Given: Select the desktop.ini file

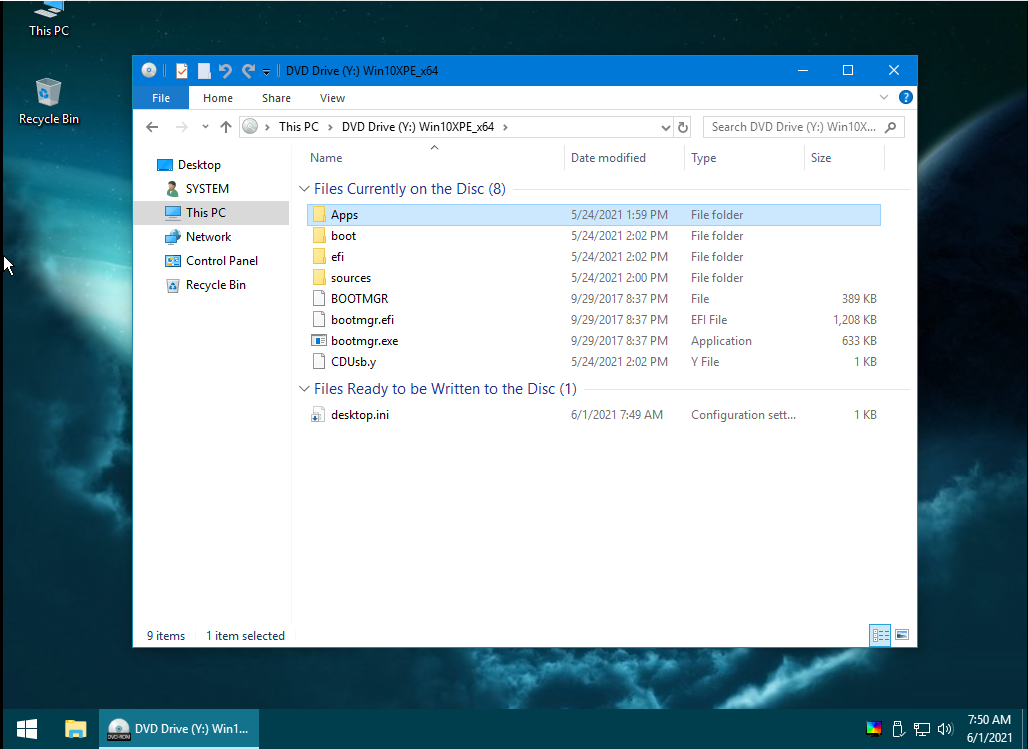Looking at the screenshot, I should coord(593,415).
